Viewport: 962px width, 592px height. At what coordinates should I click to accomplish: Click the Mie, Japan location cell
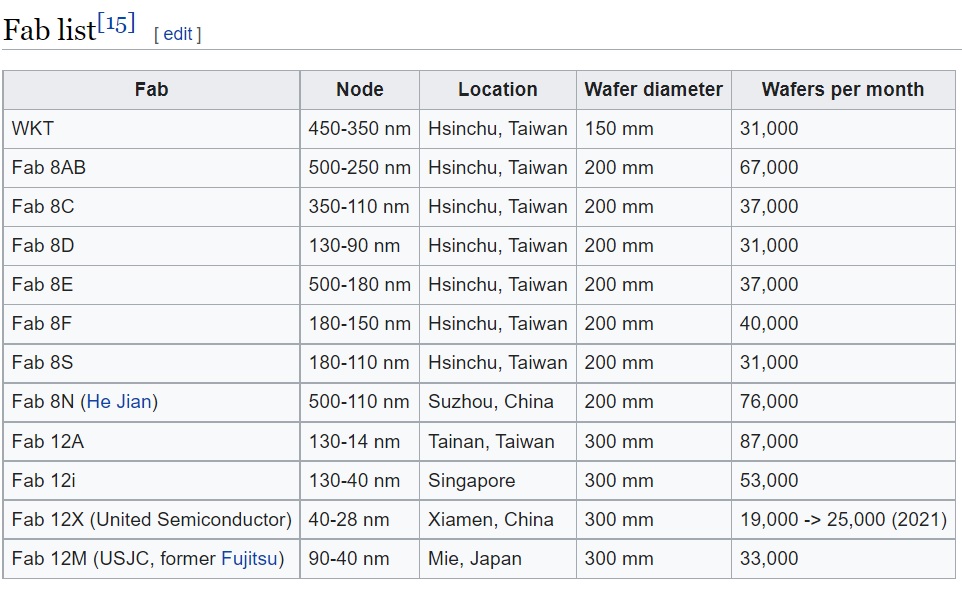[475, 559]
